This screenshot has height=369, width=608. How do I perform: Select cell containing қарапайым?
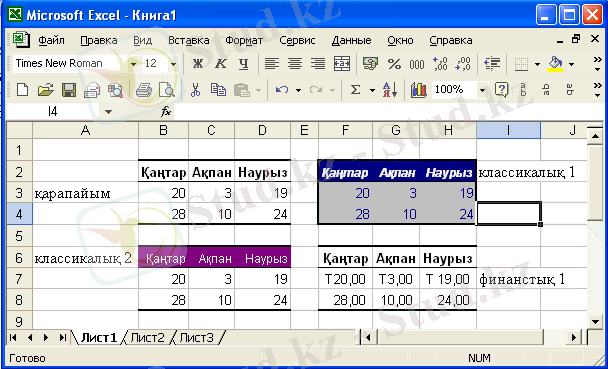(x=85, y=193)
